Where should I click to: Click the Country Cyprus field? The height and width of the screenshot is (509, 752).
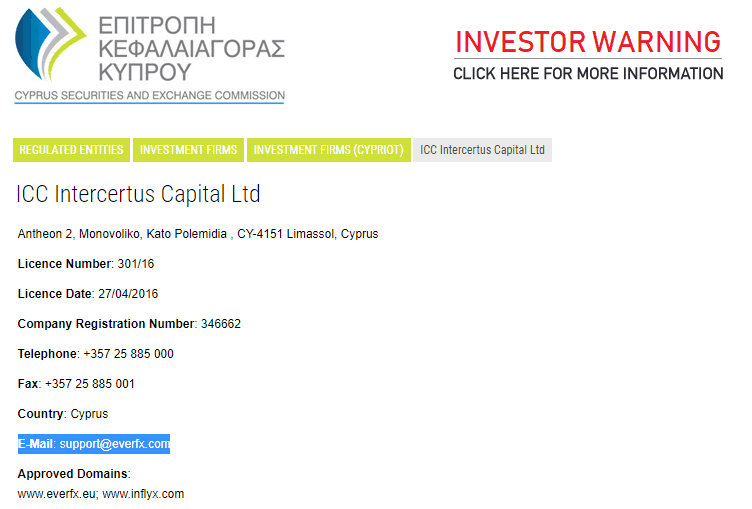[89, 414]
